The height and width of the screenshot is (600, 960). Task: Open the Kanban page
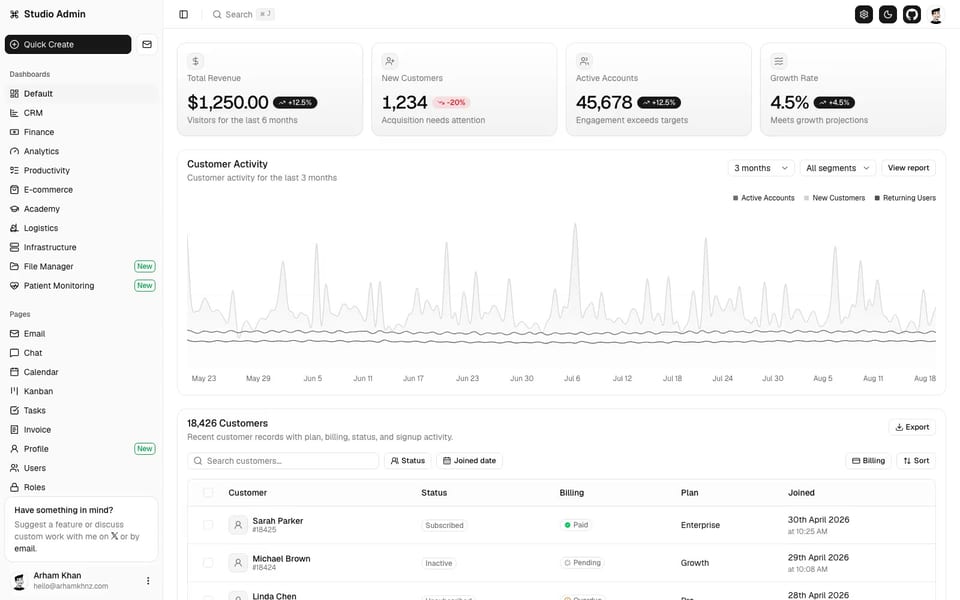coord(81,391)
